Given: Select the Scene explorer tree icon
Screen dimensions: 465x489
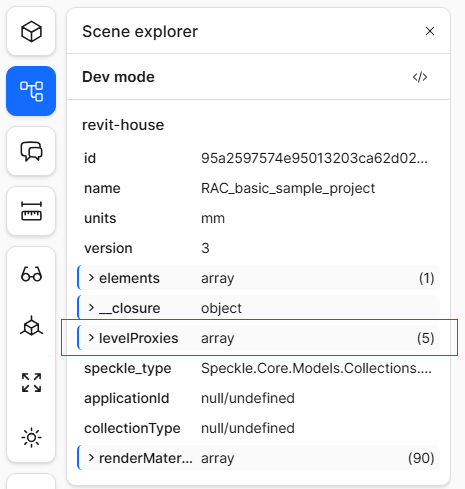Looking at the screenshot, I should pyautogui.click(x=31, y=91).
